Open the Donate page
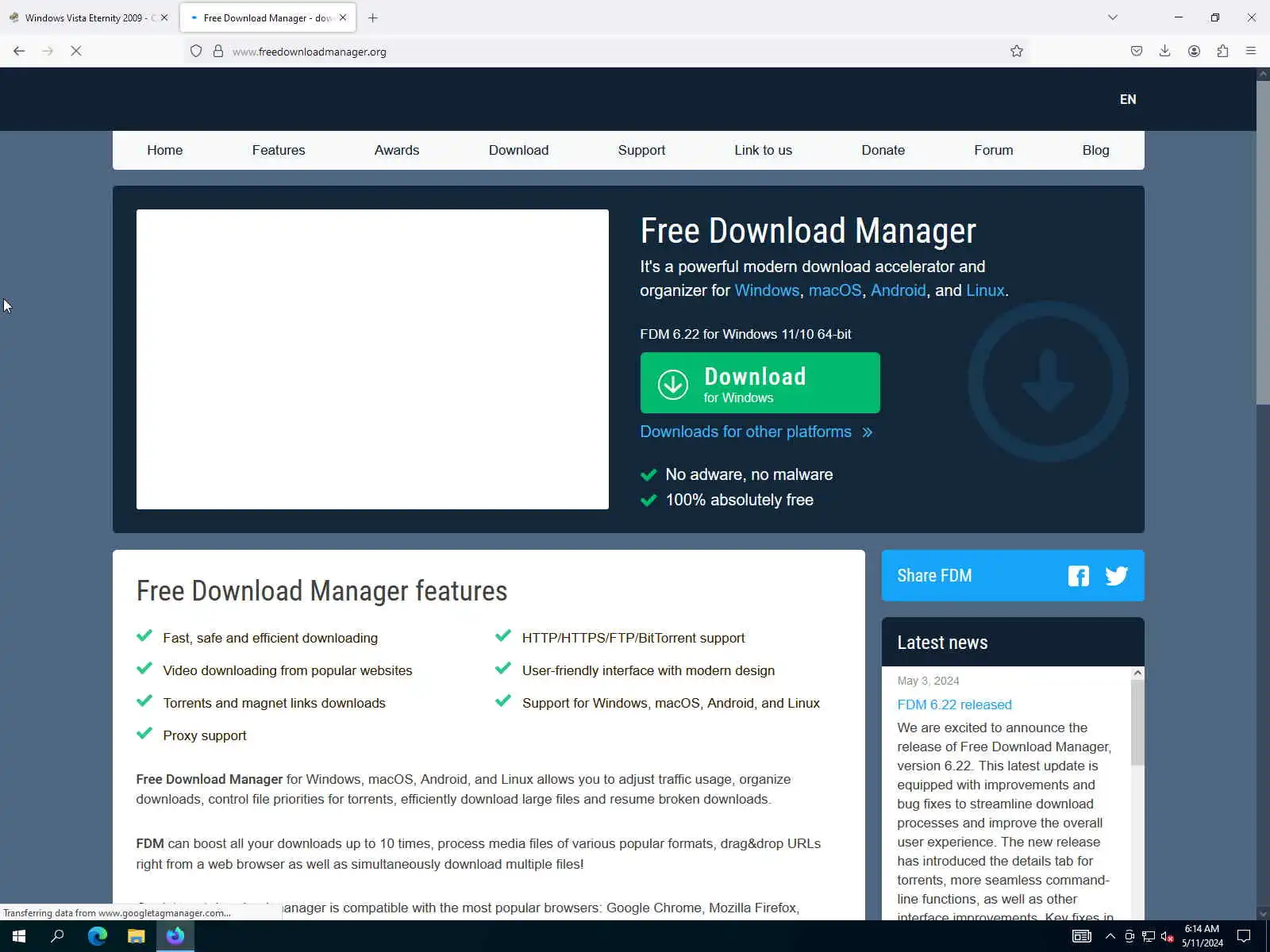 [x=883, y=150]
